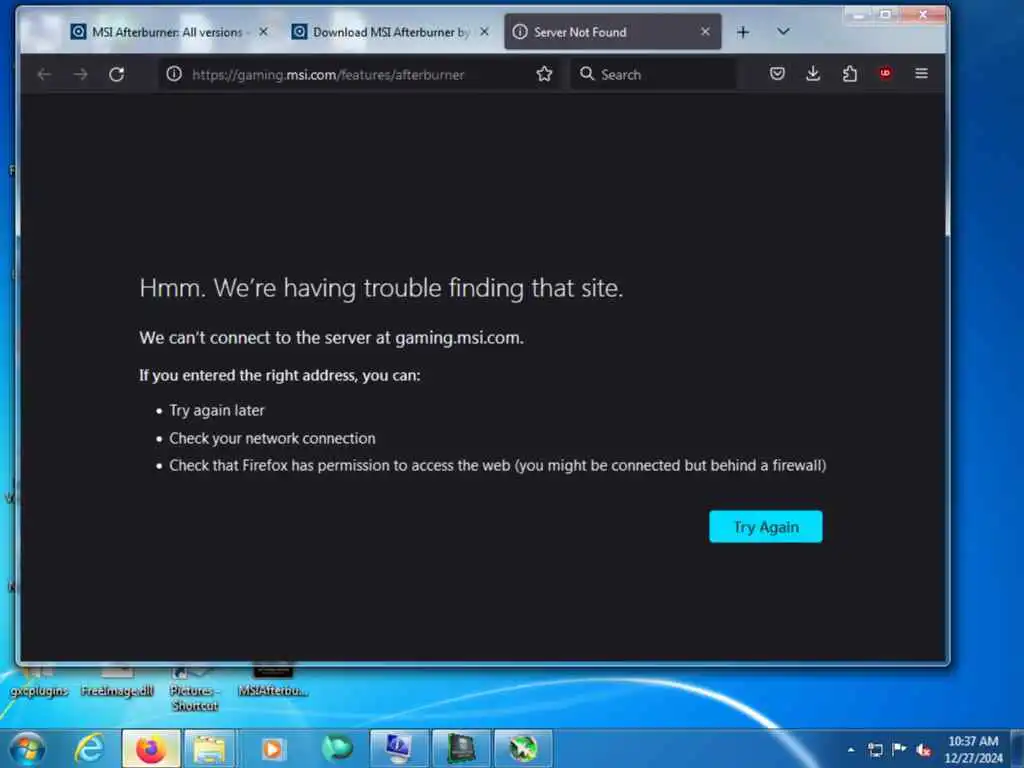Open the Downloads panel
1024x768 pixels.
coord(813,73)
